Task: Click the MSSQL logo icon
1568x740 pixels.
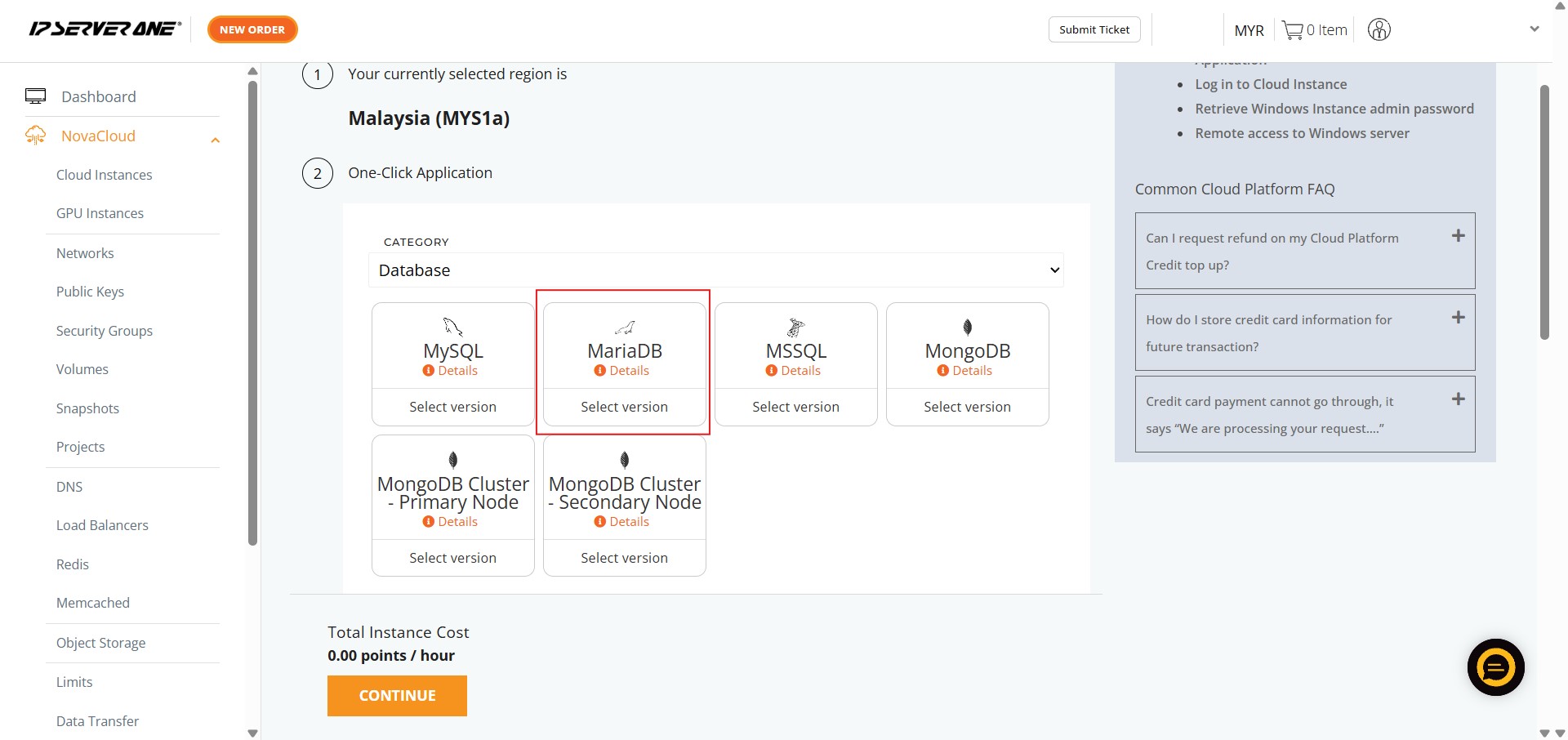Action: coord(795,328)
